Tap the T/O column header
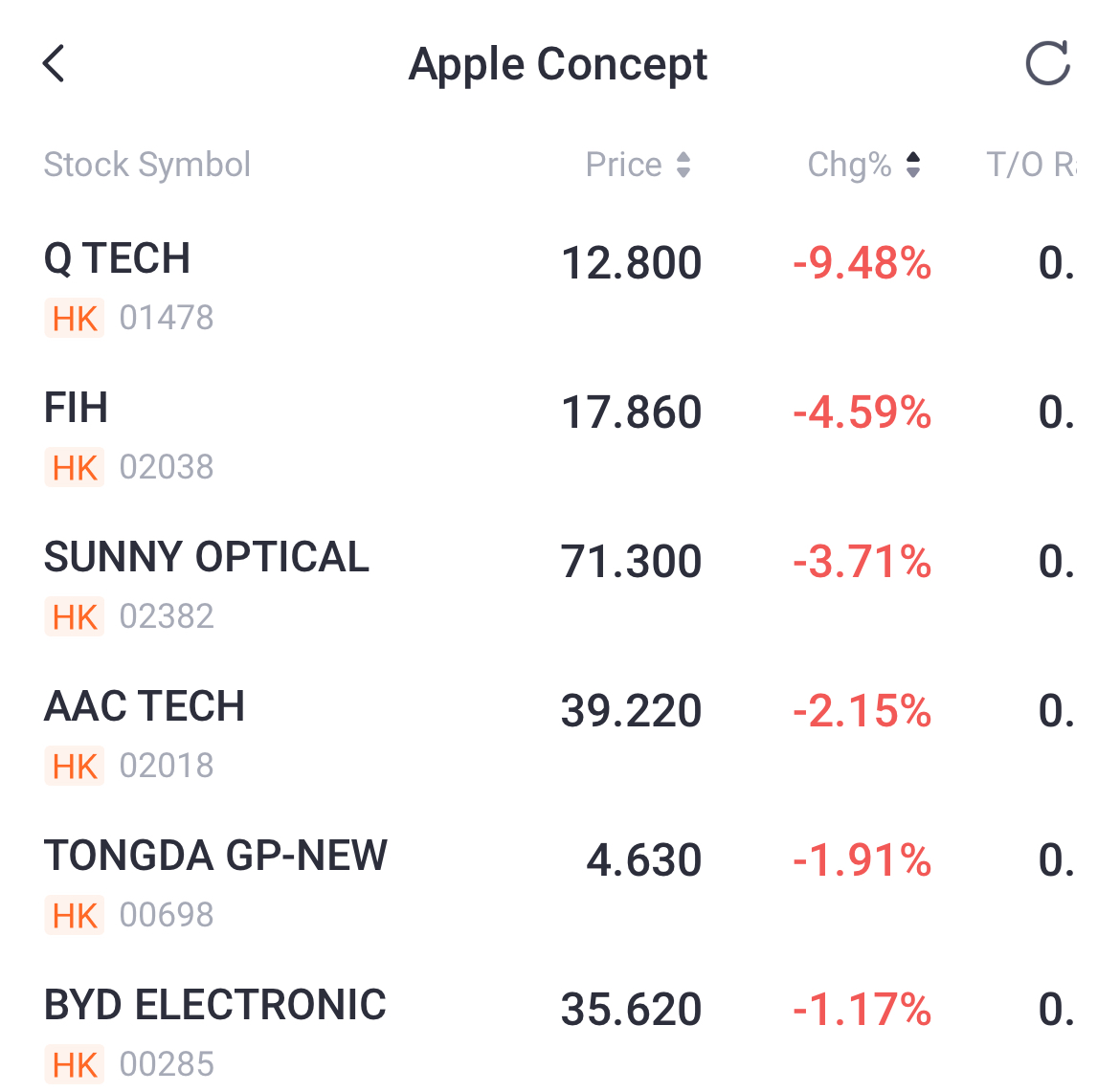This screenshot has width=1120, height=1092. [1030, 165]
